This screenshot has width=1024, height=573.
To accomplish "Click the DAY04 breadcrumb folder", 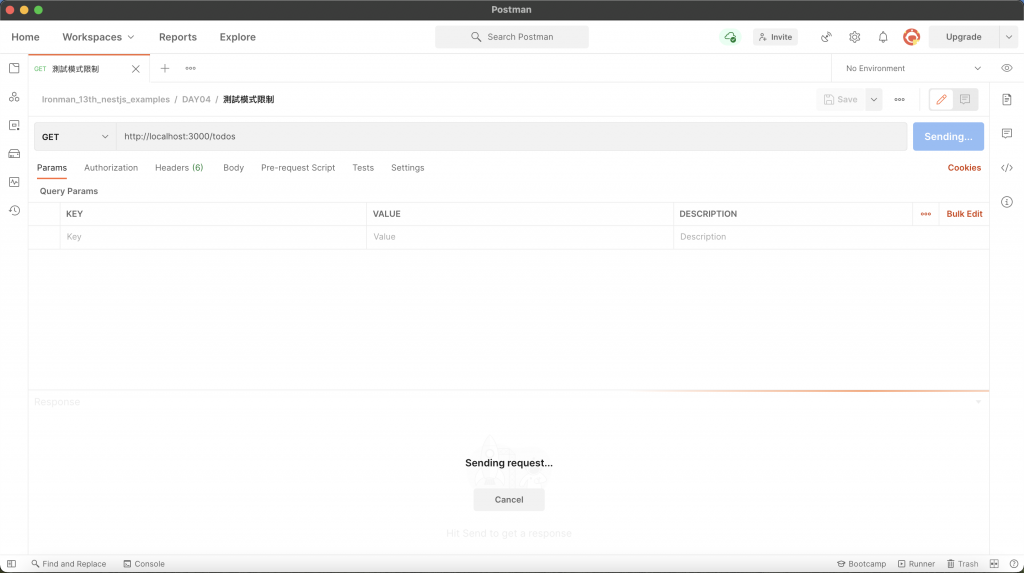I will tap(196, 99).
